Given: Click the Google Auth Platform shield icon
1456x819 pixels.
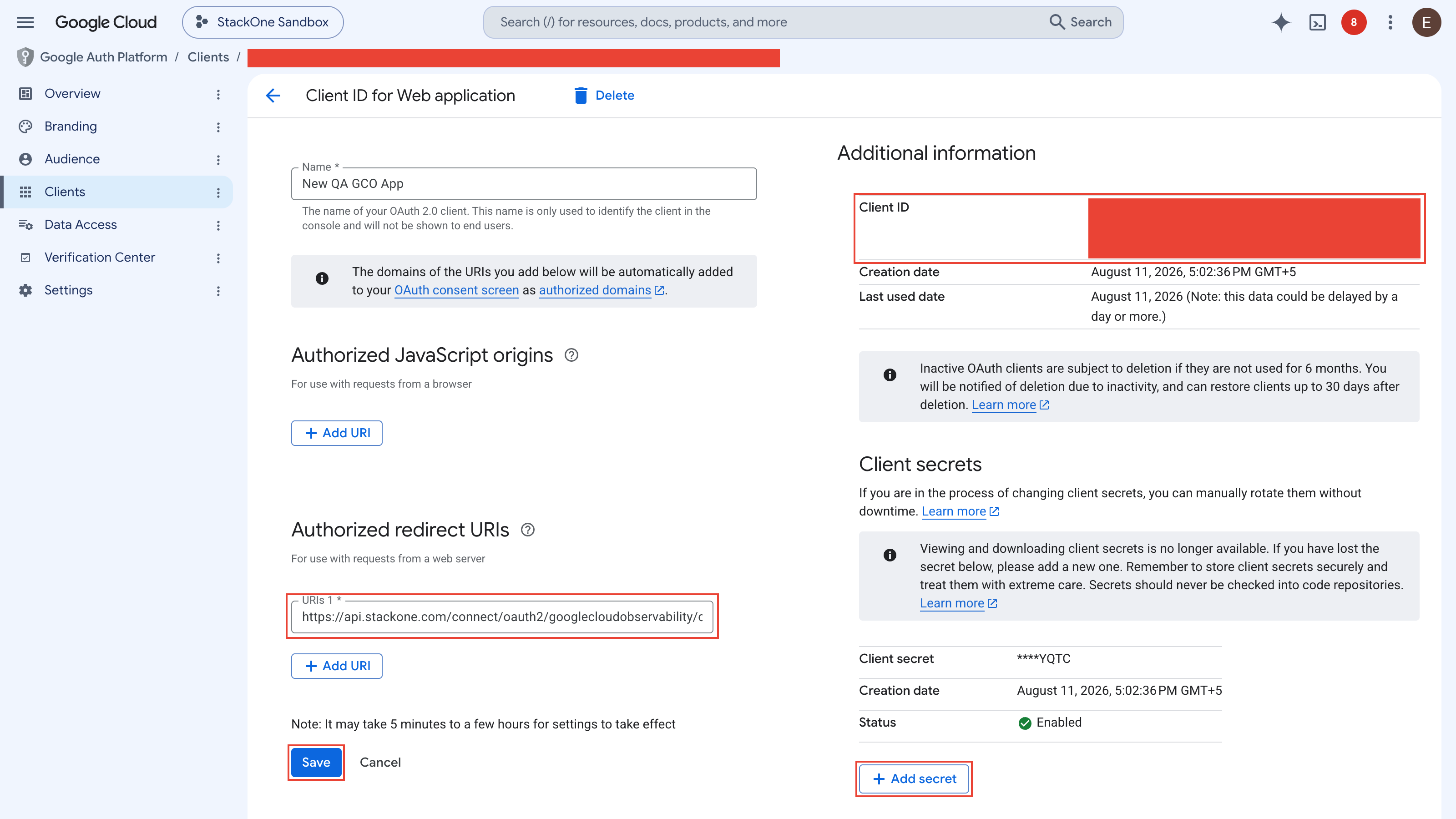Looking at the screenshot, I should 25,57.
